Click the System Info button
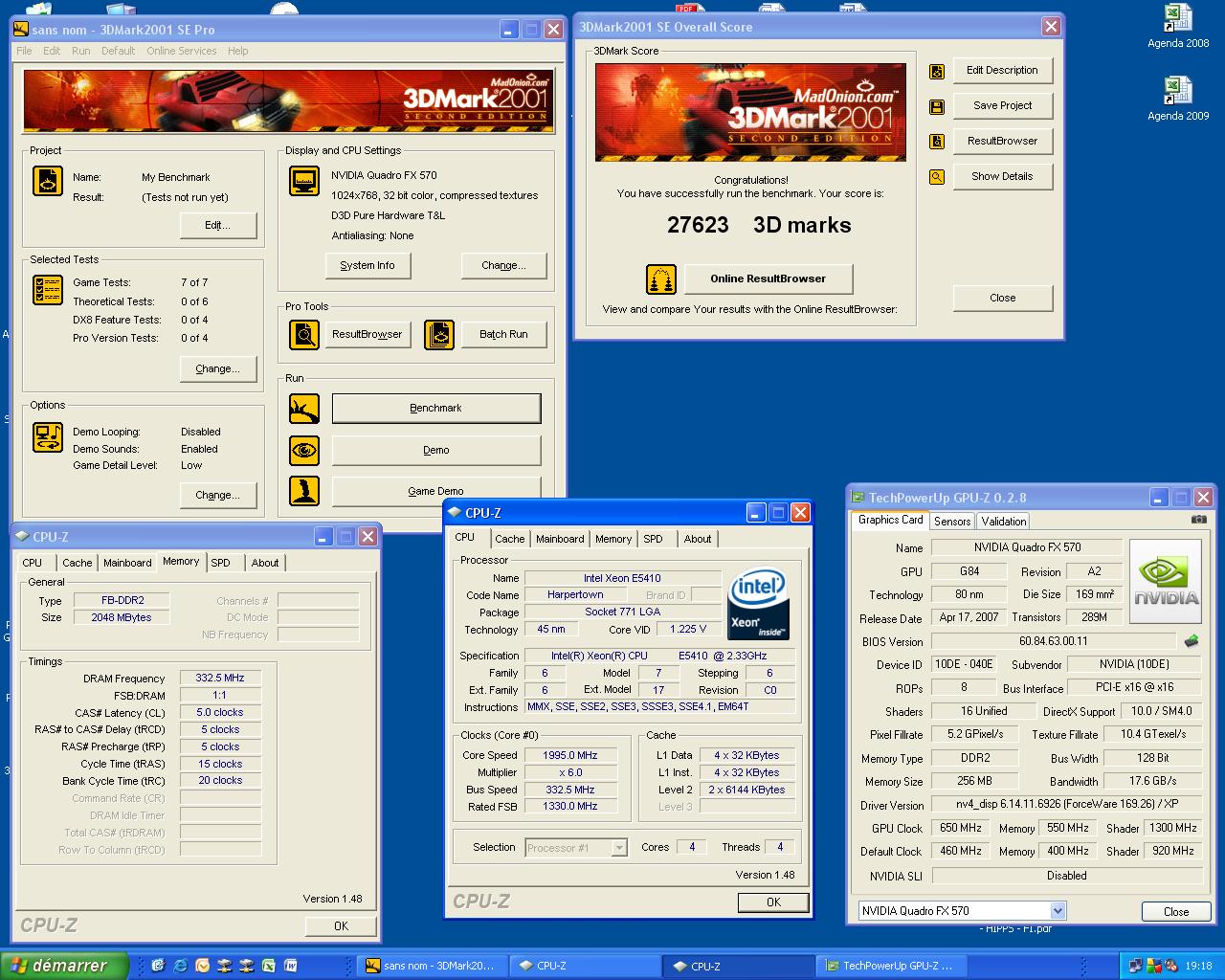1225x980 pixels. (367, 266)
